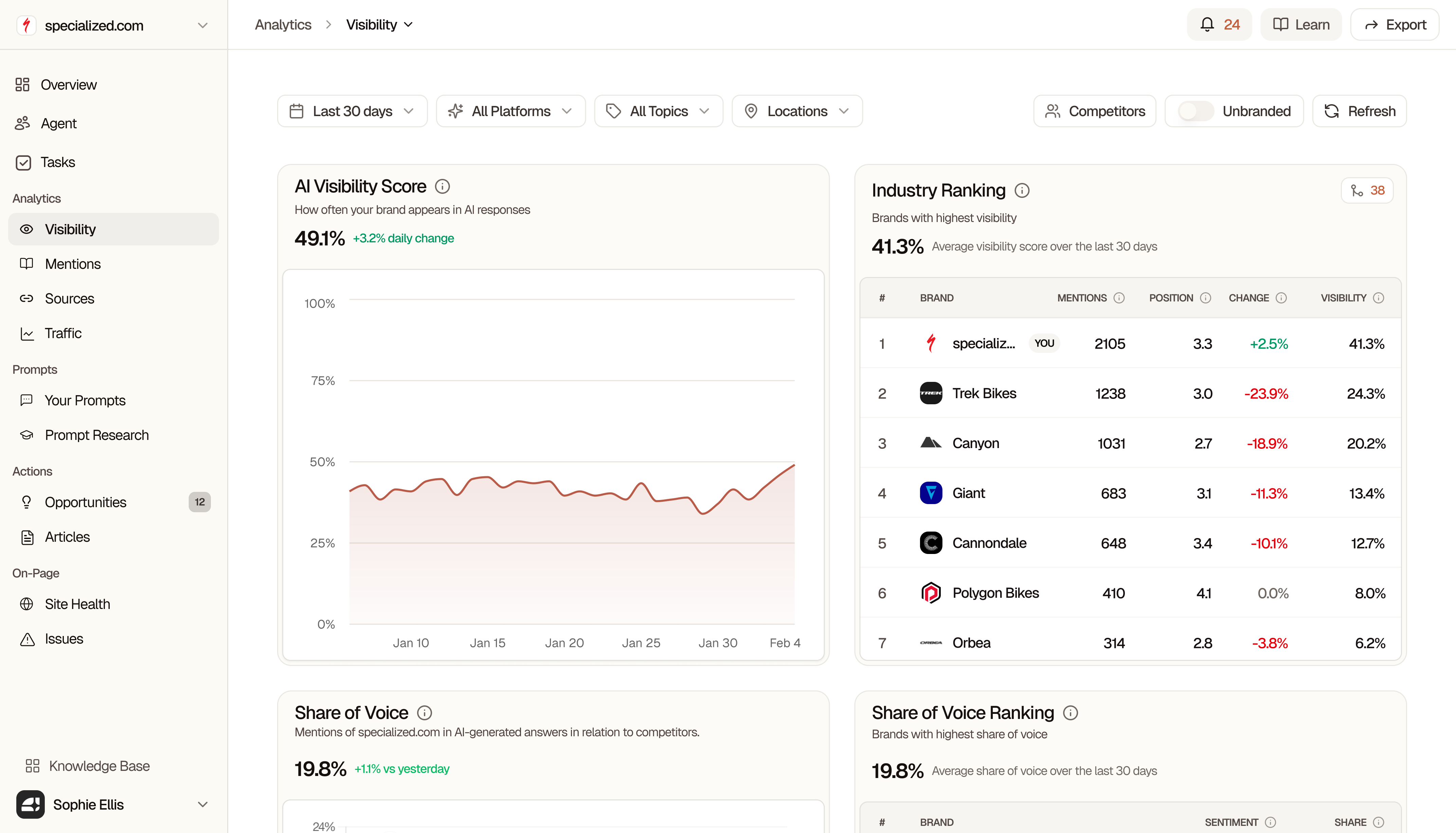Open Sources in the sidebar
1456x833 pixels.
tap(113, 299)
